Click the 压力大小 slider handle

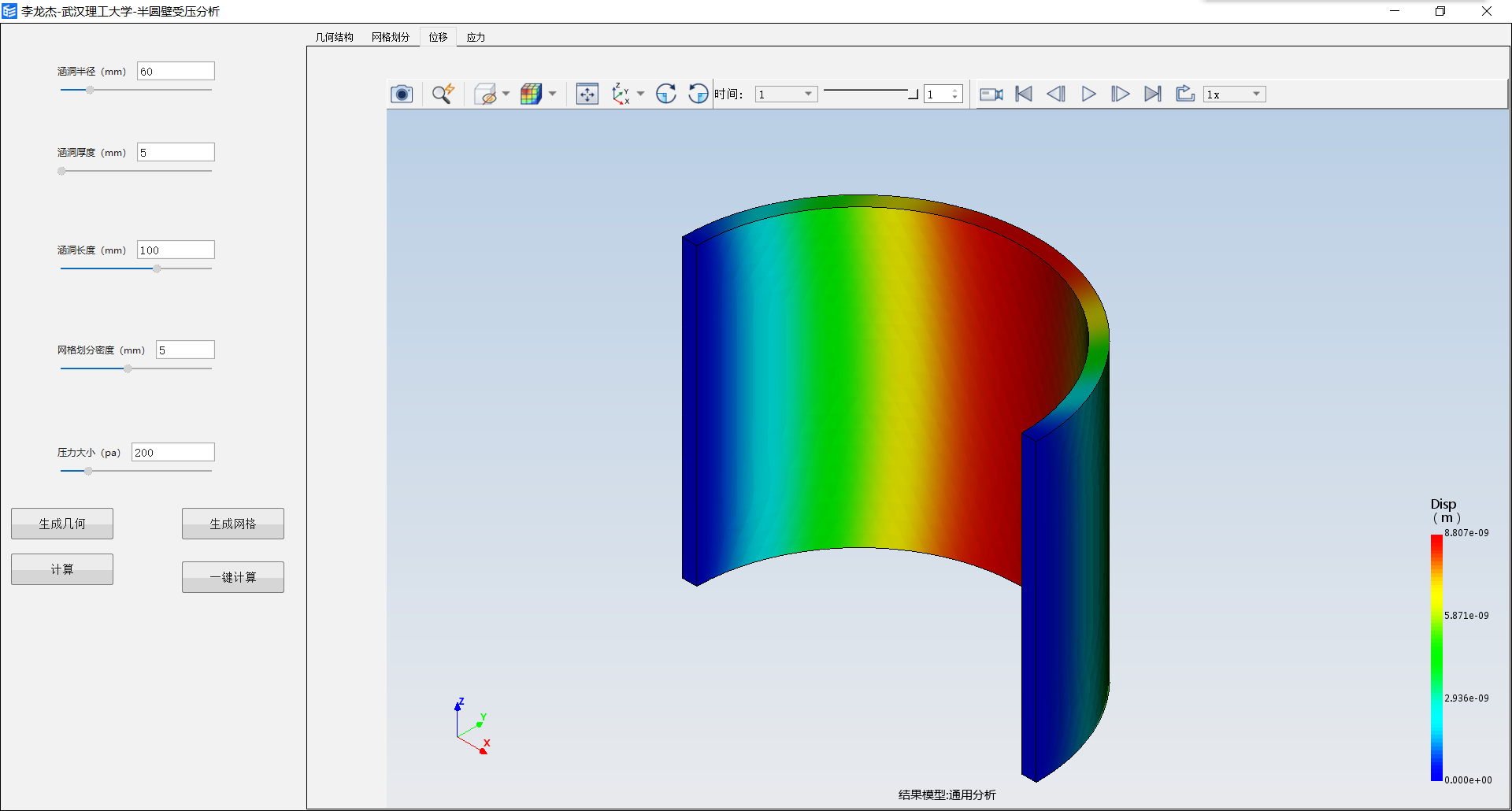click(x=88, y=471)
